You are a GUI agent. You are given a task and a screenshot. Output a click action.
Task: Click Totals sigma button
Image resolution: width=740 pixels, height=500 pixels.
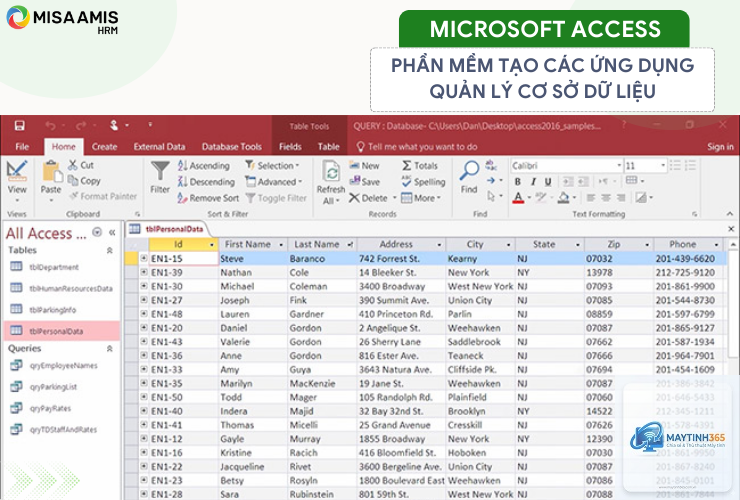(x=420, y=166)
